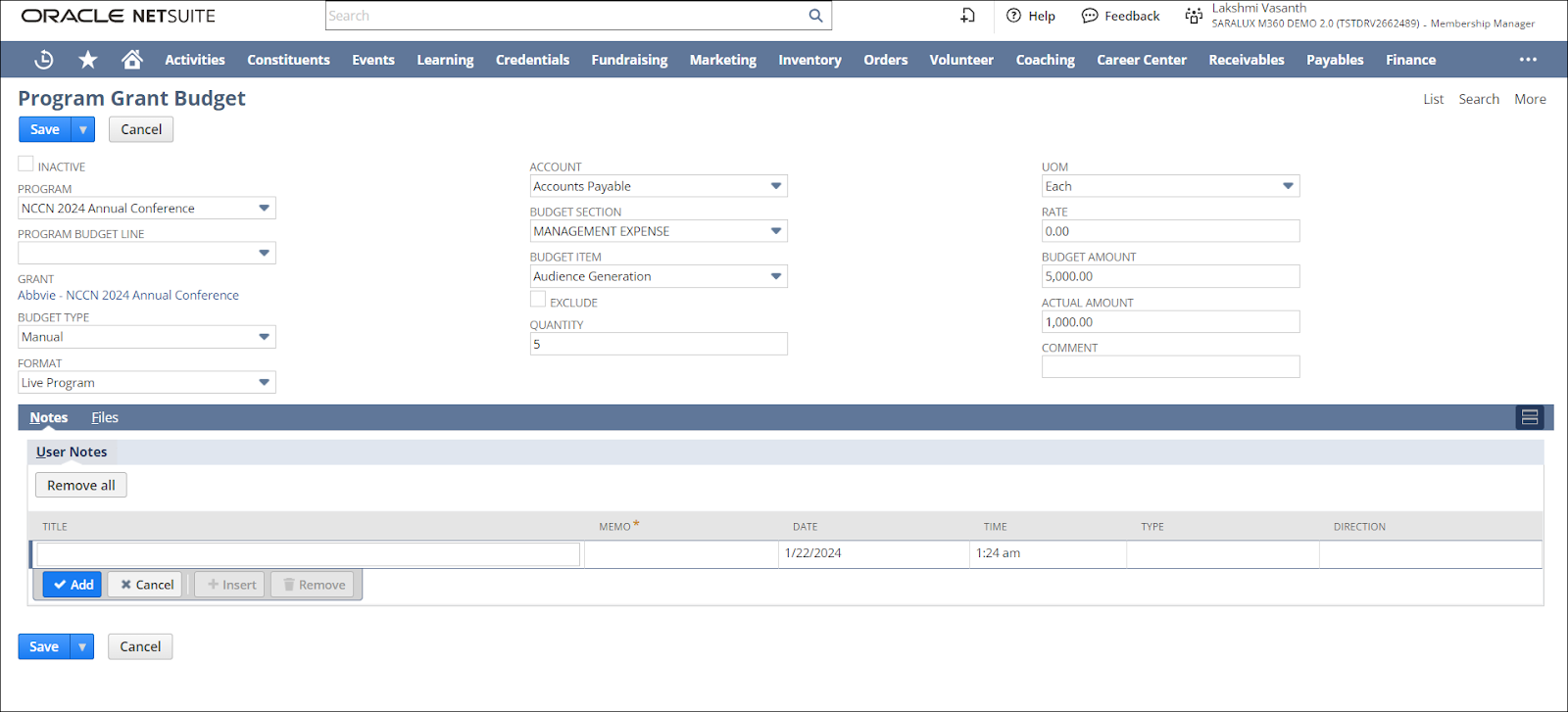This screenshot has height=712, width=1568.
Task: Click the Budget Amount input field
Action: coord(1169,276)
